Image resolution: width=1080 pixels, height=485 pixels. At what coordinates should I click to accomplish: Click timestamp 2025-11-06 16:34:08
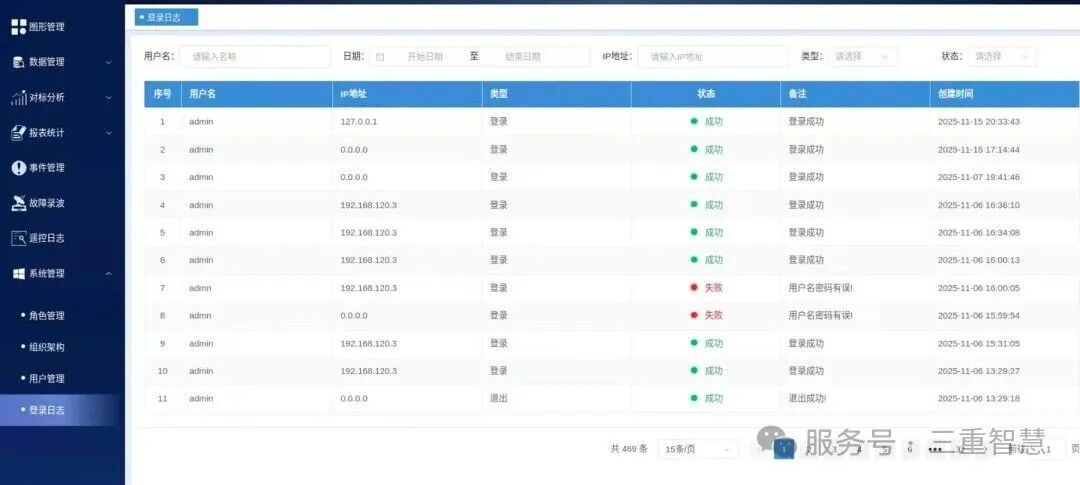pyautogui.click(x=979, y=232)
